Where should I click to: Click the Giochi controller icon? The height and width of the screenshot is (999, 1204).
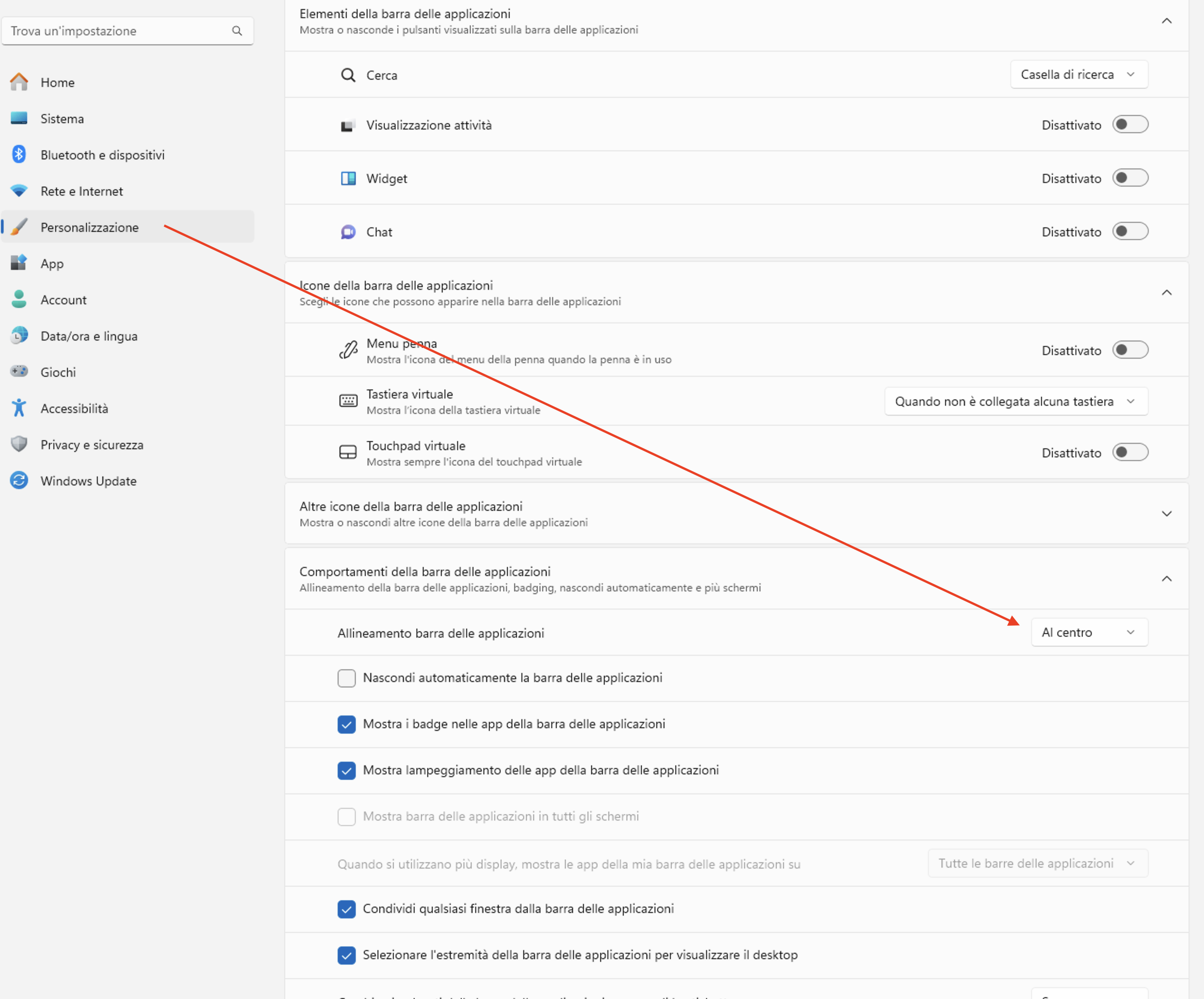19,372
